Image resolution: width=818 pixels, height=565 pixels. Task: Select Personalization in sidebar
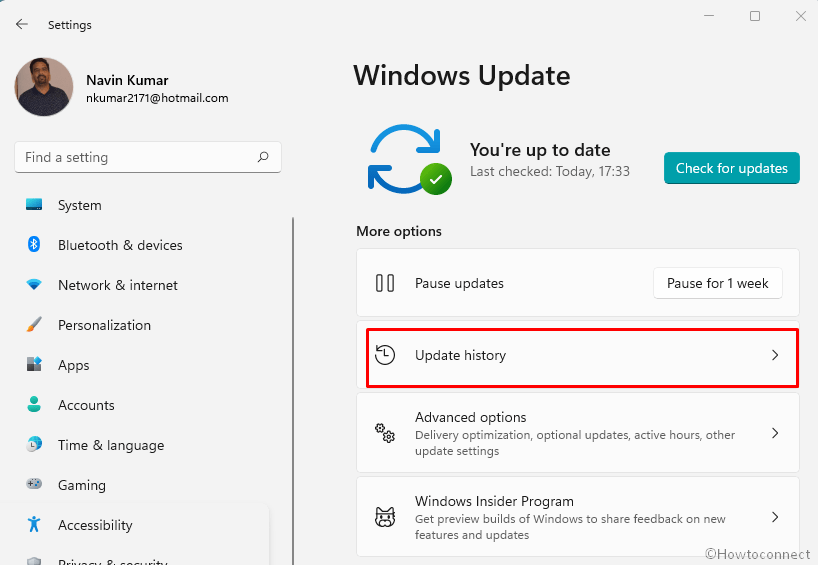(104, 325)
